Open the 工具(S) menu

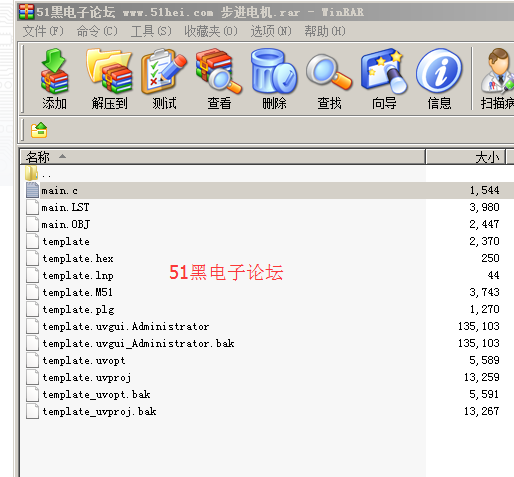coord(151,31)
